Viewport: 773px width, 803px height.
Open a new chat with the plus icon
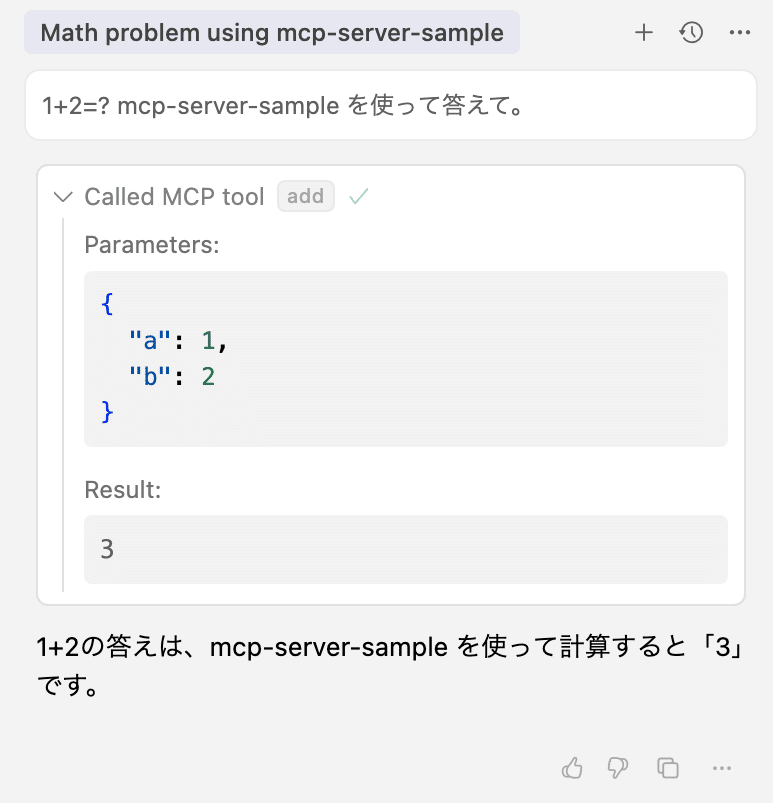click(644, 32)
